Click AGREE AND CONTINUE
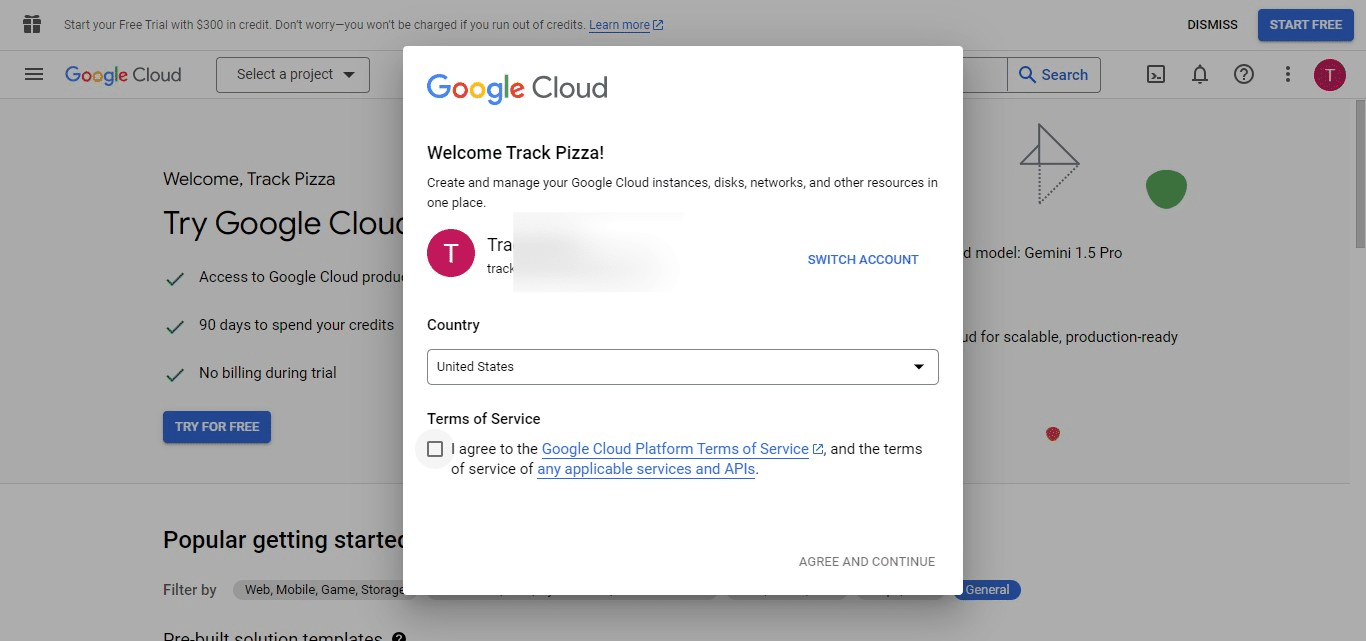Viewport: 1366px width, 641px height. point(866,561)
